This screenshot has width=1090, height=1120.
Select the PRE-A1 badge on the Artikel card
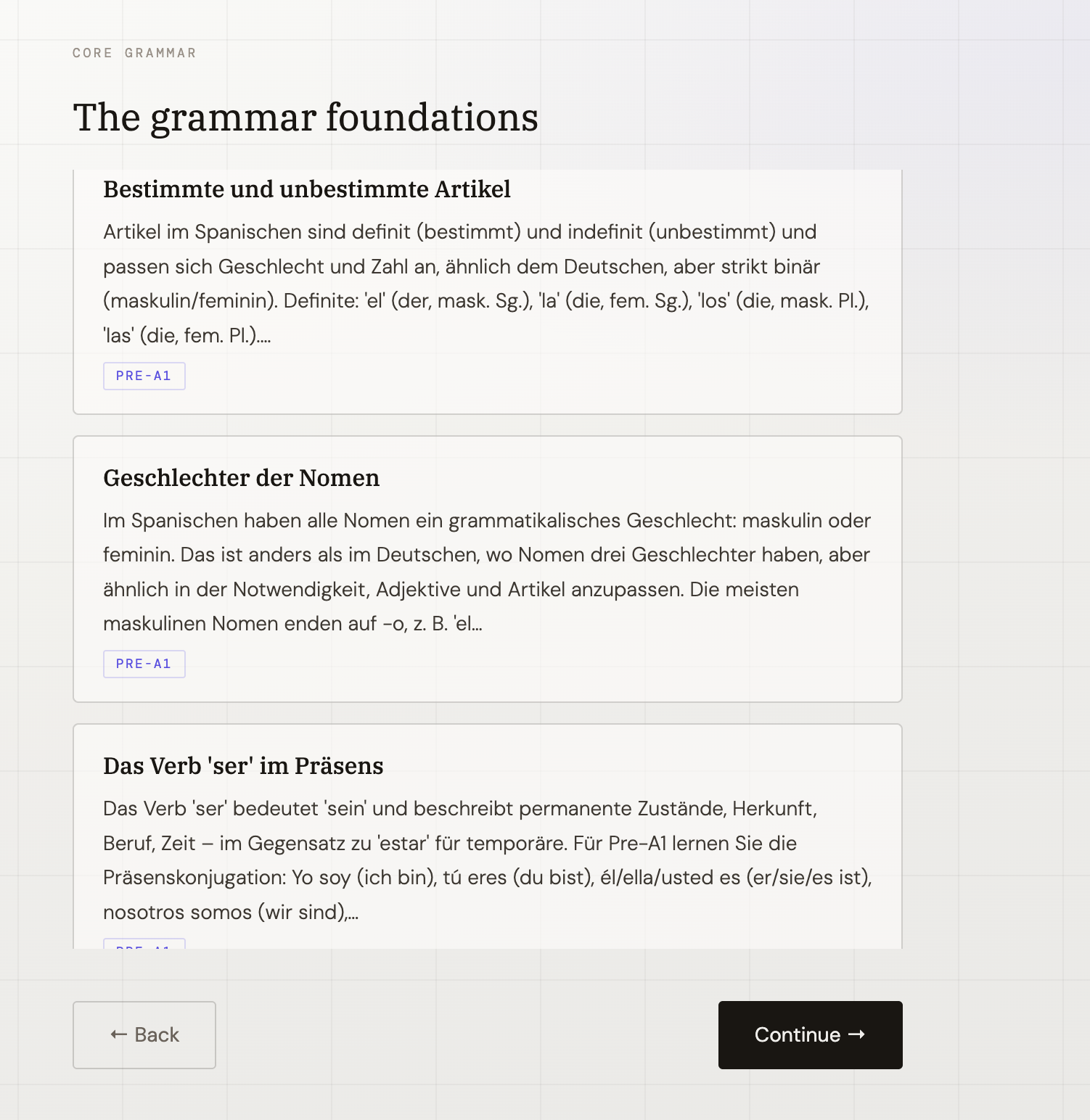coord(144,376)
